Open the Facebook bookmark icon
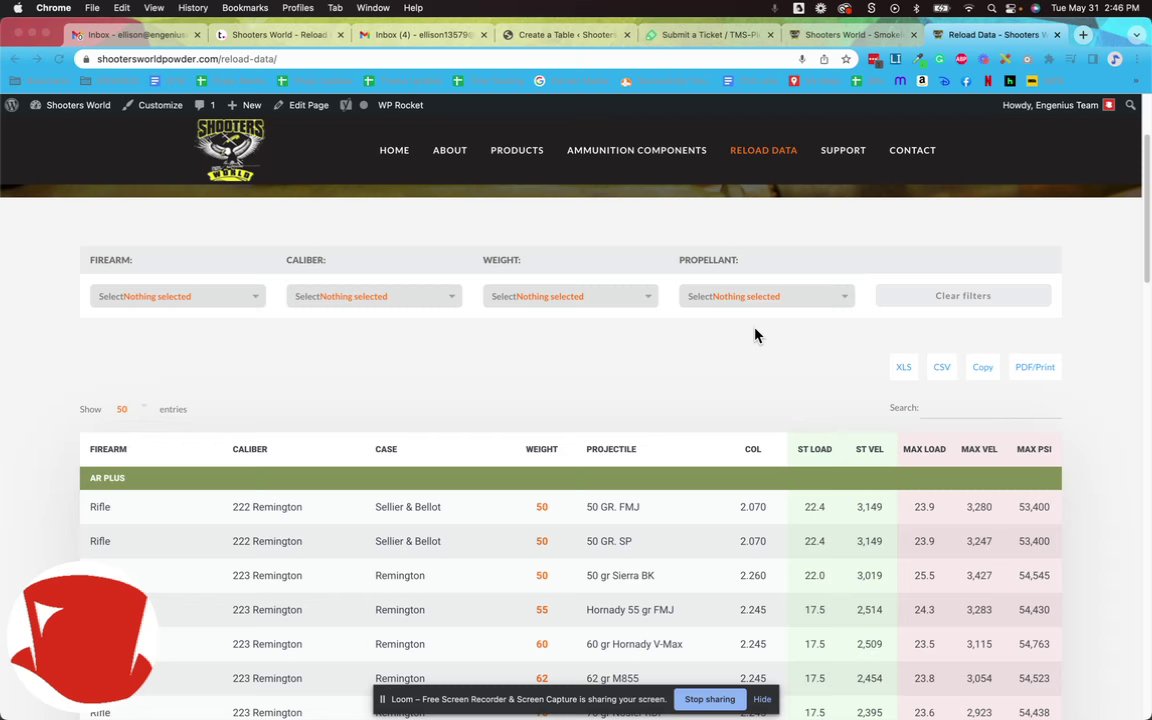1152x720 pixels. click(x=966, y=81)
